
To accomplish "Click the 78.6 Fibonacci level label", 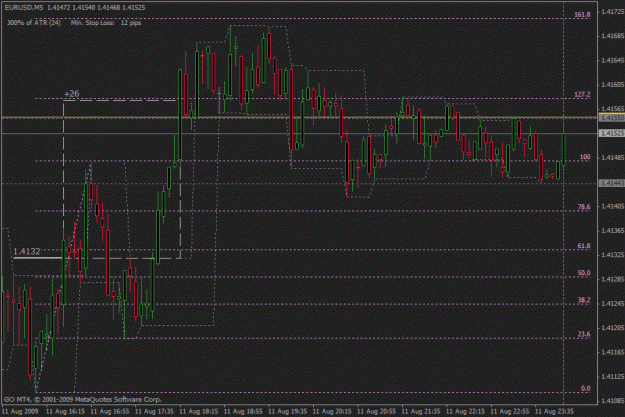I will [x=584, y=207].
